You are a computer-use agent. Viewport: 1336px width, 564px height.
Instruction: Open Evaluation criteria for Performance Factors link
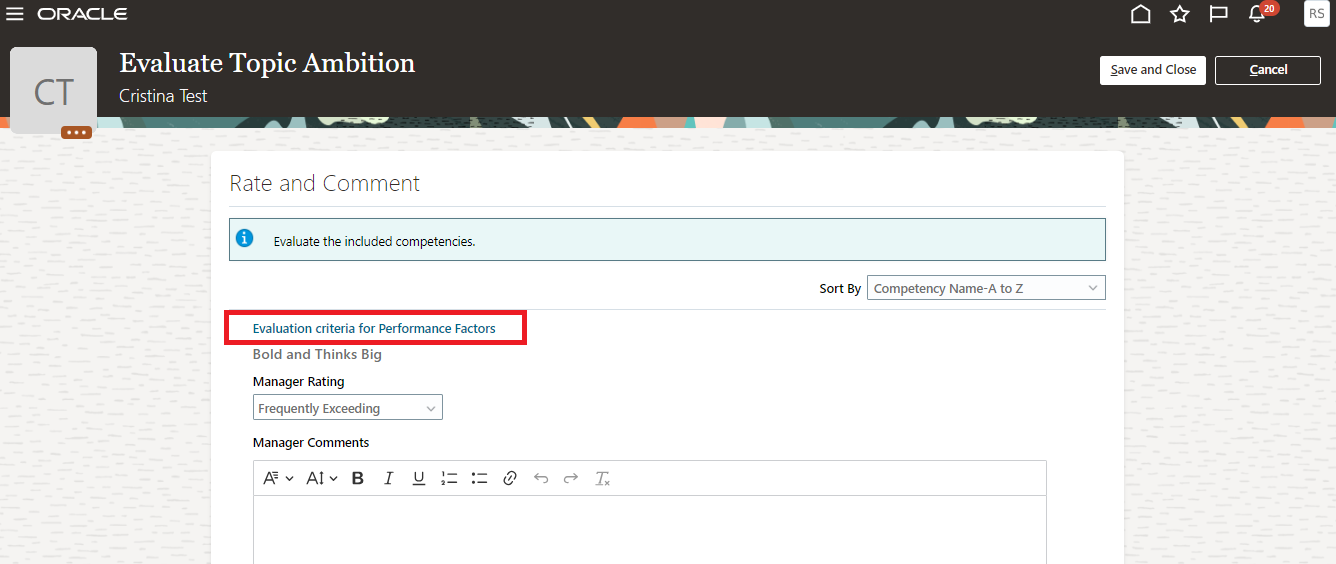(x=374, y=328)
